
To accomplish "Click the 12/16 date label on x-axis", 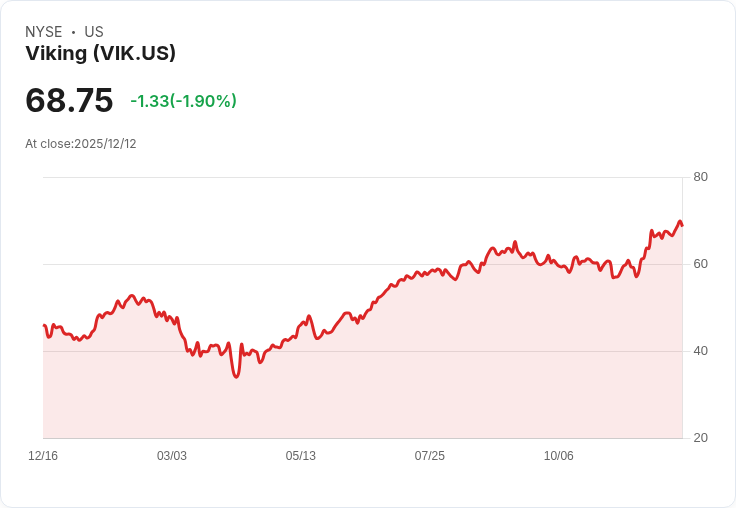I will (x=43, y=456).
